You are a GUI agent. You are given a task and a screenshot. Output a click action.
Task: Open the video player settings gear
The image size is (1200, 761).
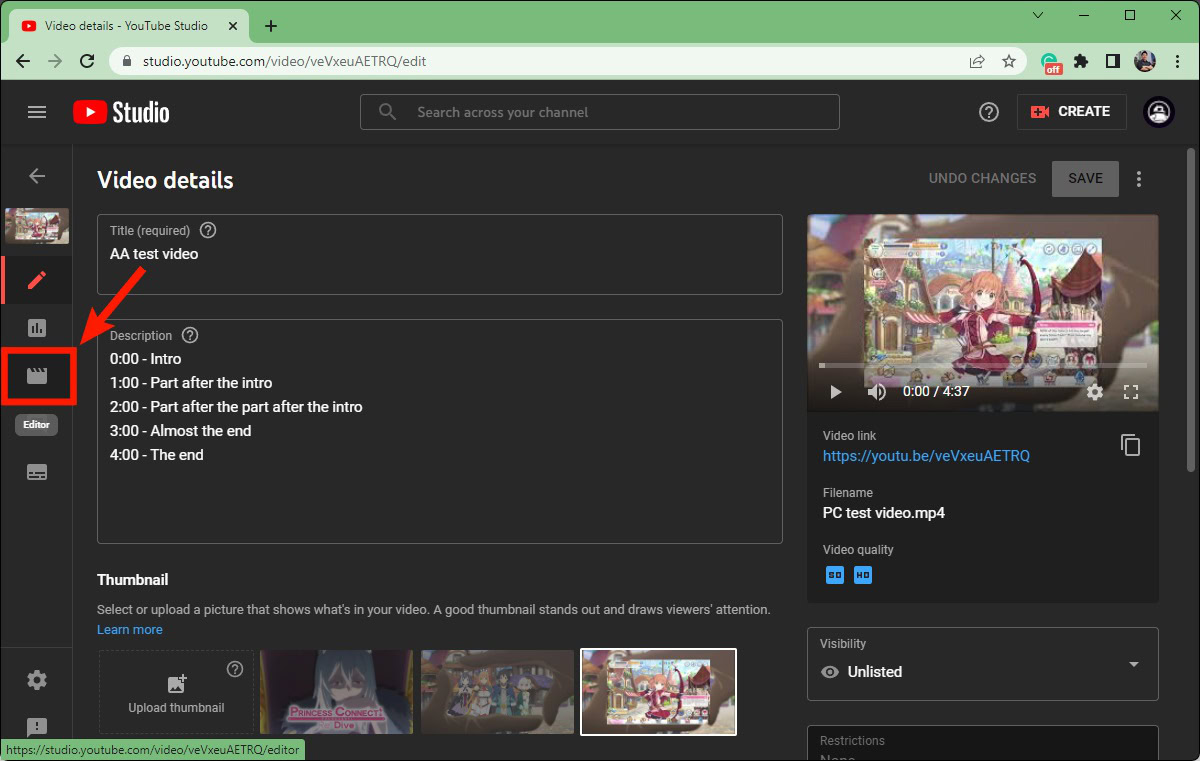(1095, 392)
